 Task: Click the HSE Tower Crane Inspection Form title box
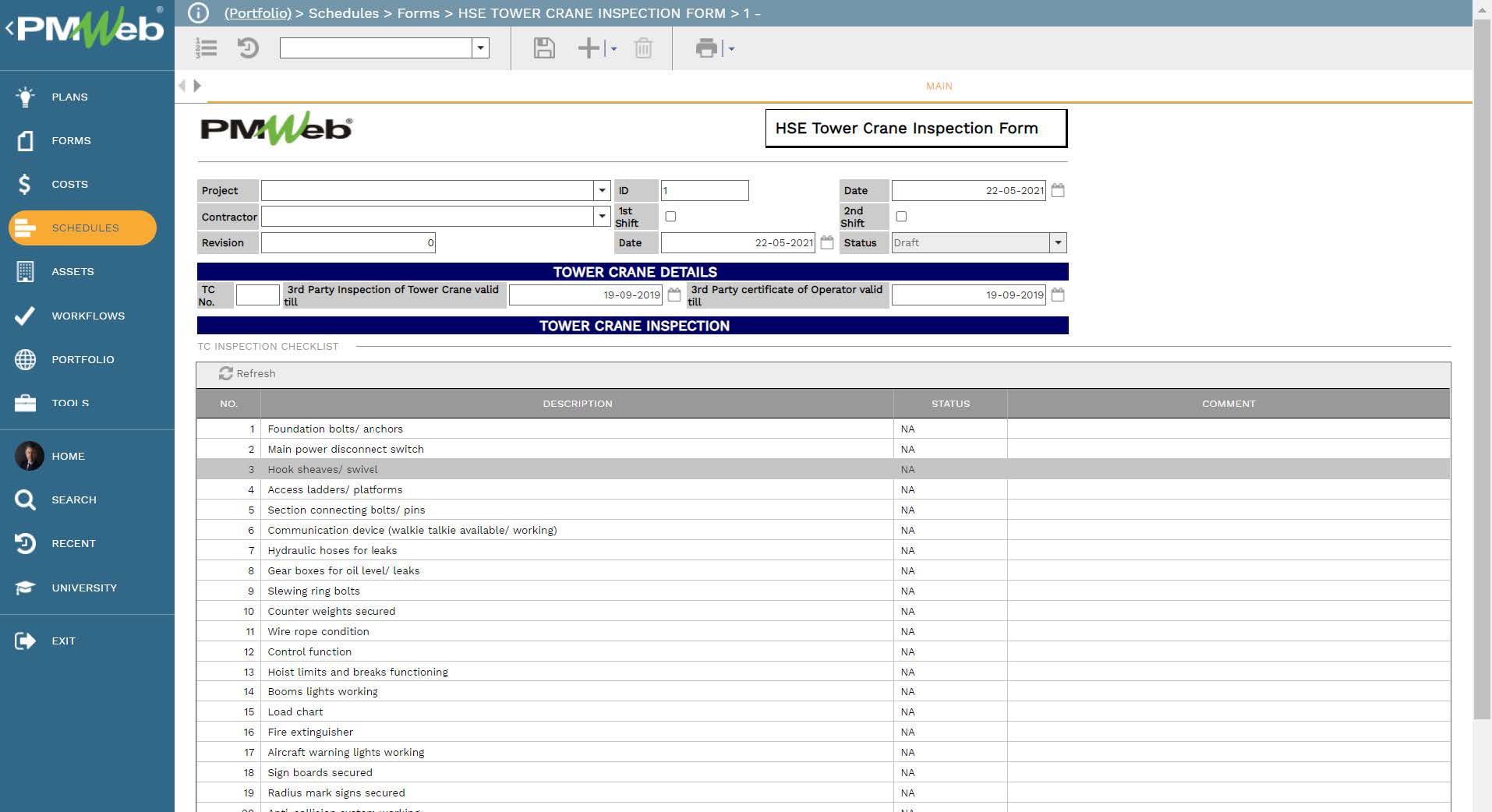pyautogui.click(x=916, y=128)
